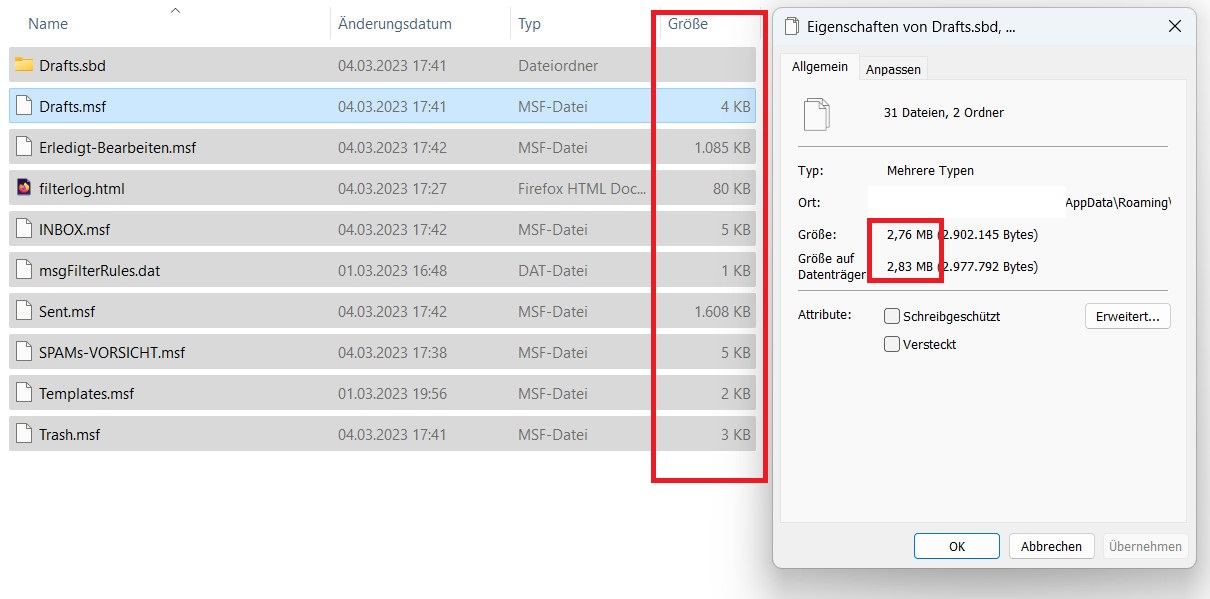Viewport: 1210px width, 599px height.
Task: Click the document icon in the dialog title bar
Action: coord(792,27)
